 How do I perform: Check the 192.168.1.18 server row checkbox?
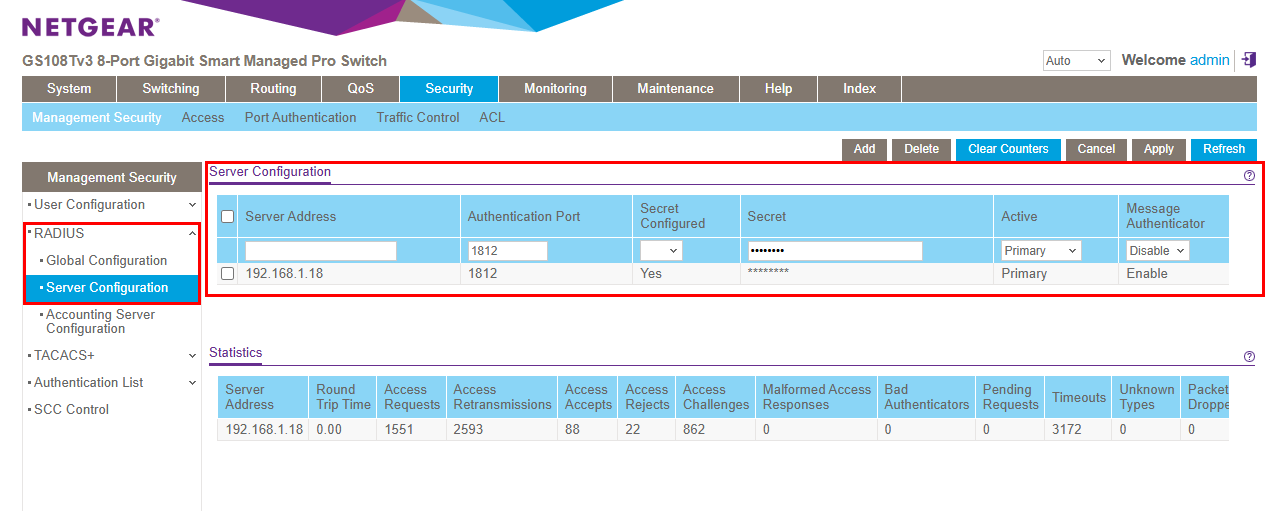[228, 274]
